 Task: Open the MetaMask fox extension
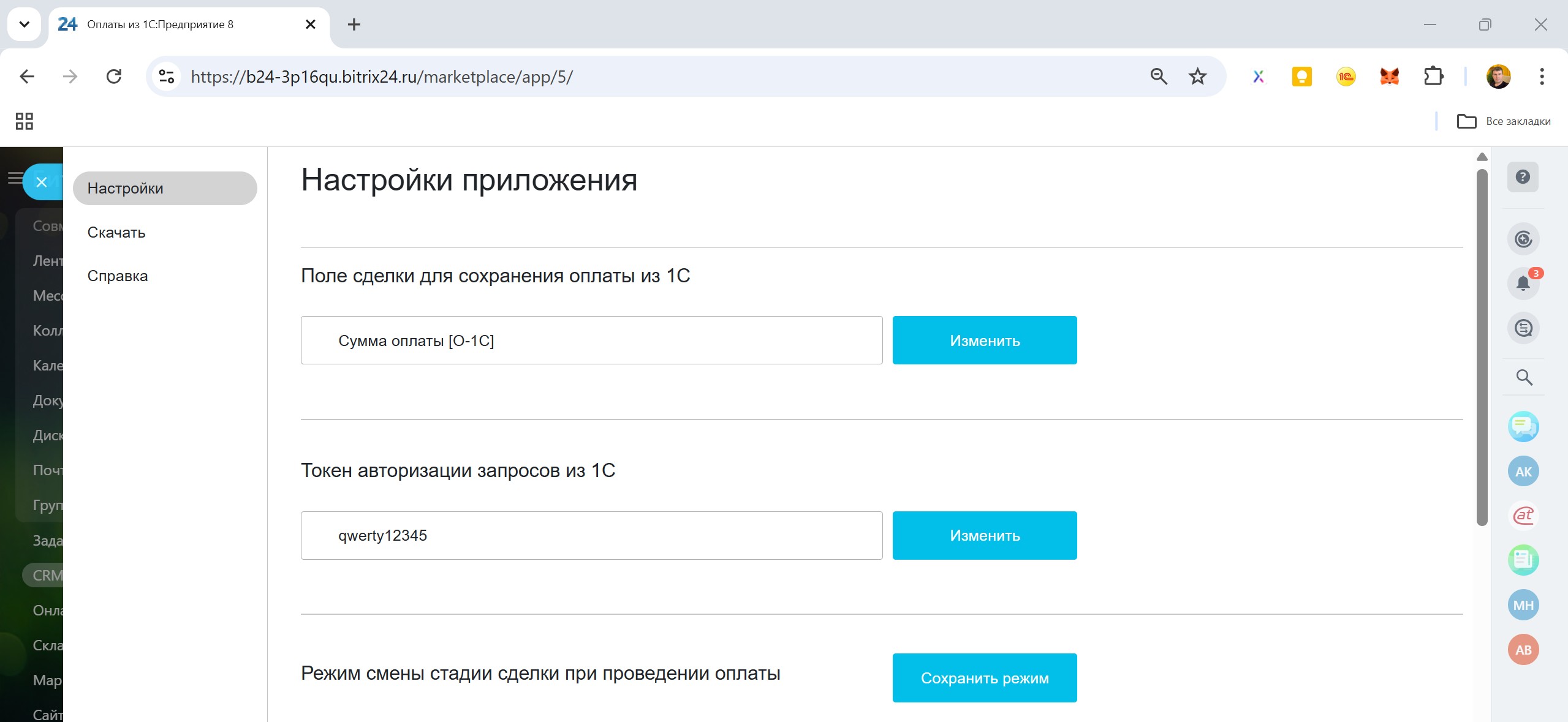(1389, 77)
